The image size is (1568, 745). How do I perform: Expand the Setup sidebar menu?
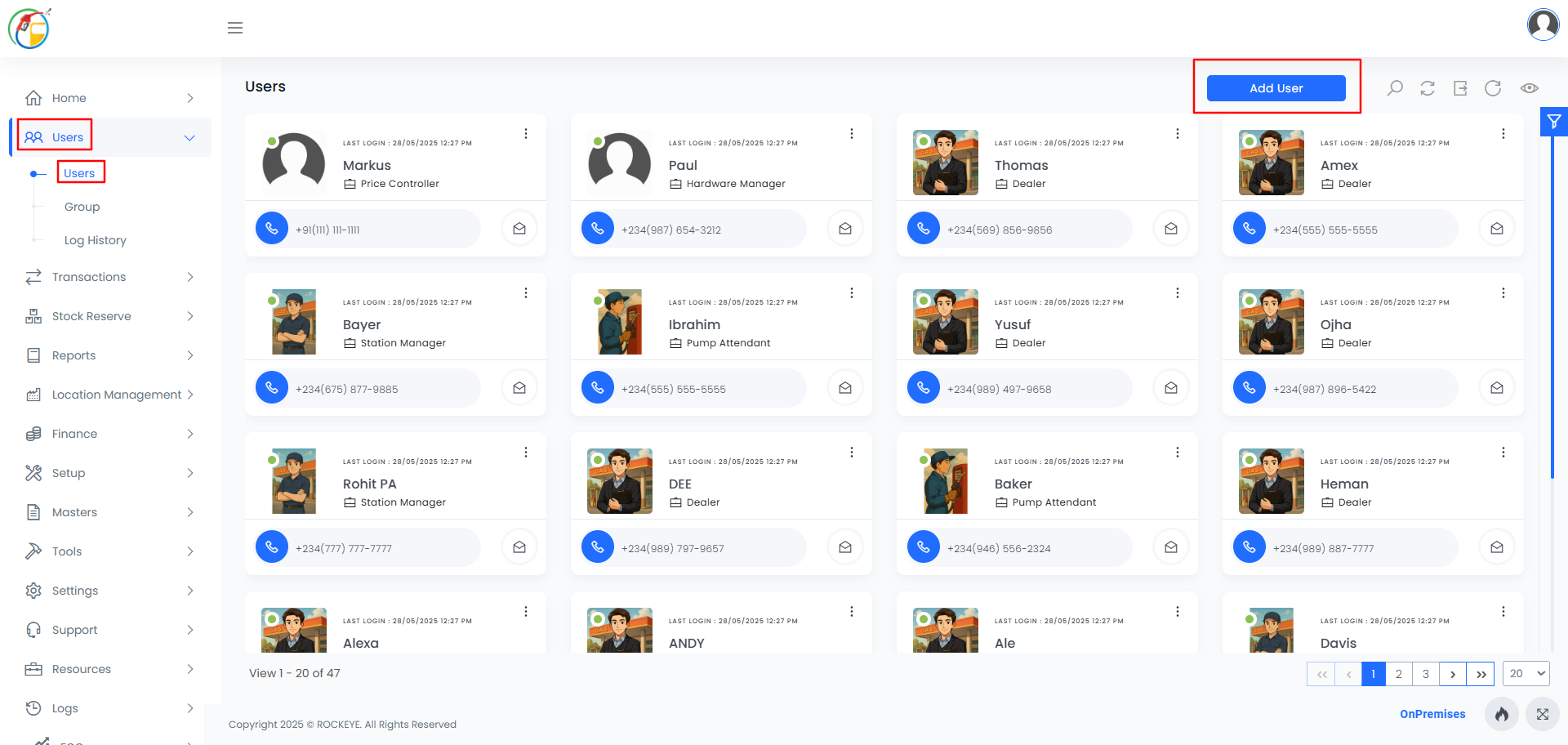[110, 473]
